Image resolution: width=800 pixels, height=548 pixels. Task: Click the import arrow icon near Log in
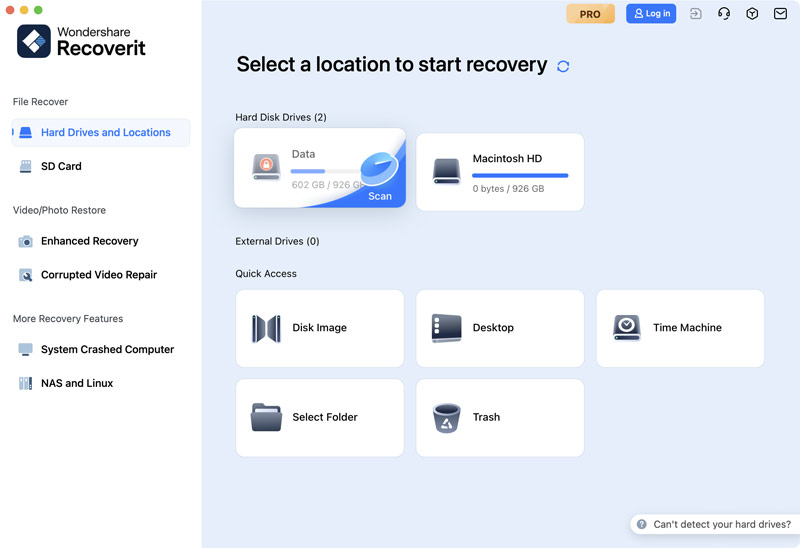[696, 14]
